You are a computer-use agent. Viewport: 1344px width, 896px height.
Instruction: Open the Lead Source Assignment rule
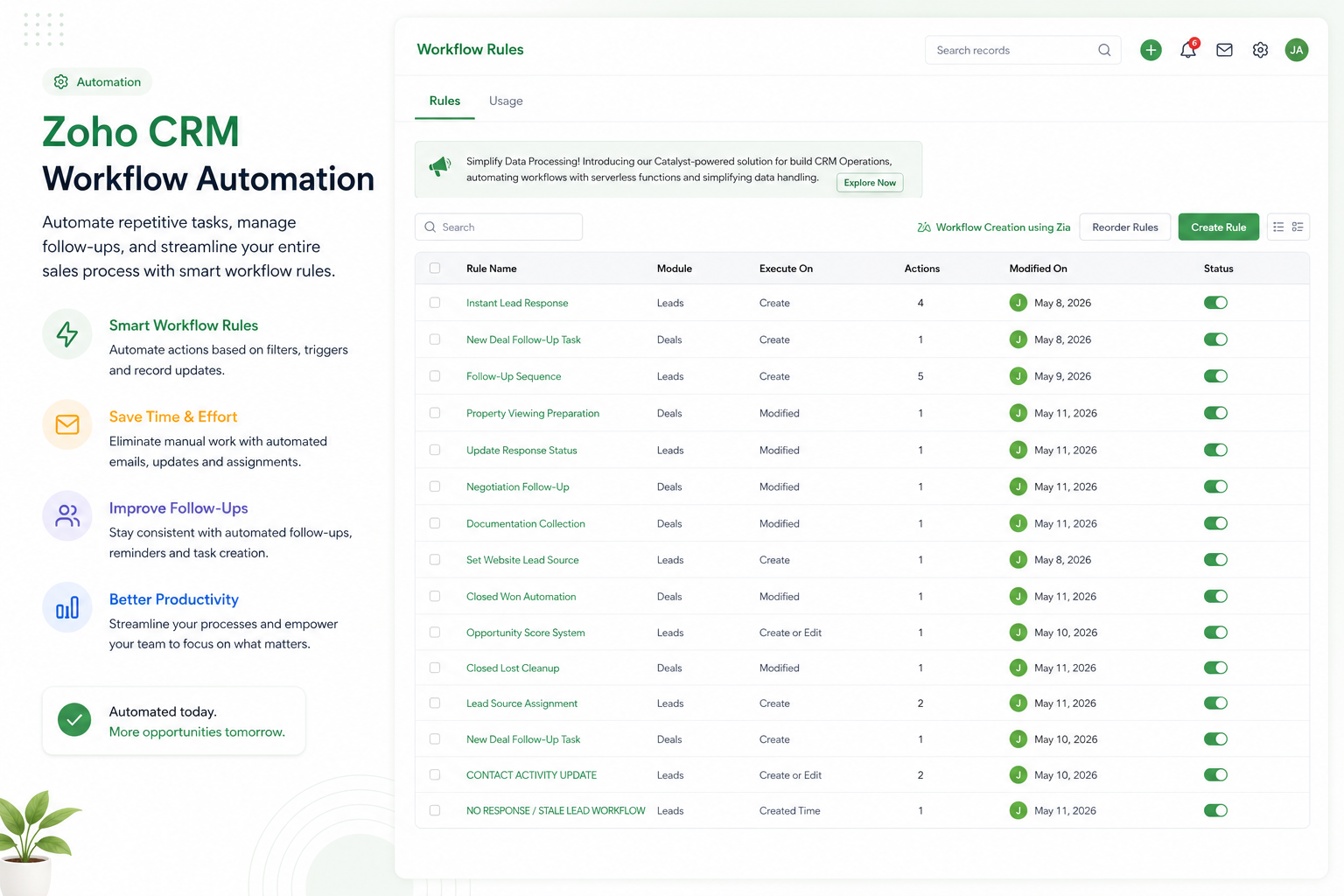point(521,703)
